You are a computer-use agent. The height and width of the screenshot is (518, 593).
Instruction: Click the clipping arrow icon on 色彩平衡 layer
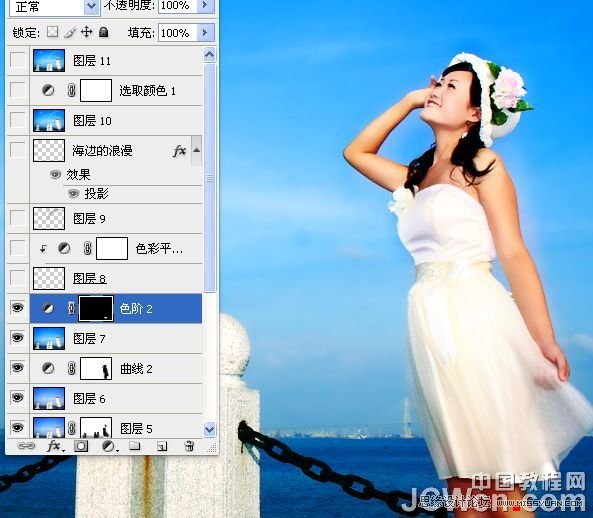[x=43, y=248]
